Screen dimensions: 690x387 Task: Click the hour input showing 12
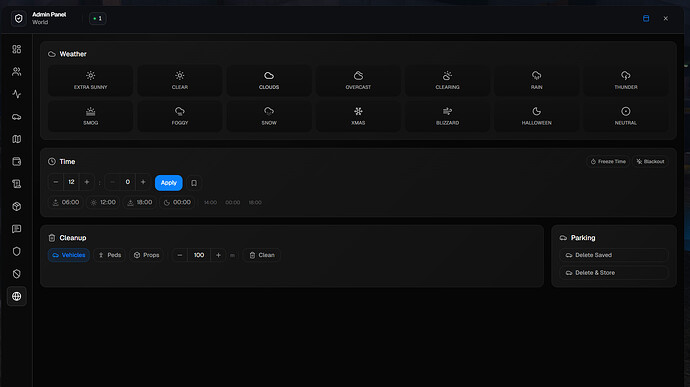(71, 182)
